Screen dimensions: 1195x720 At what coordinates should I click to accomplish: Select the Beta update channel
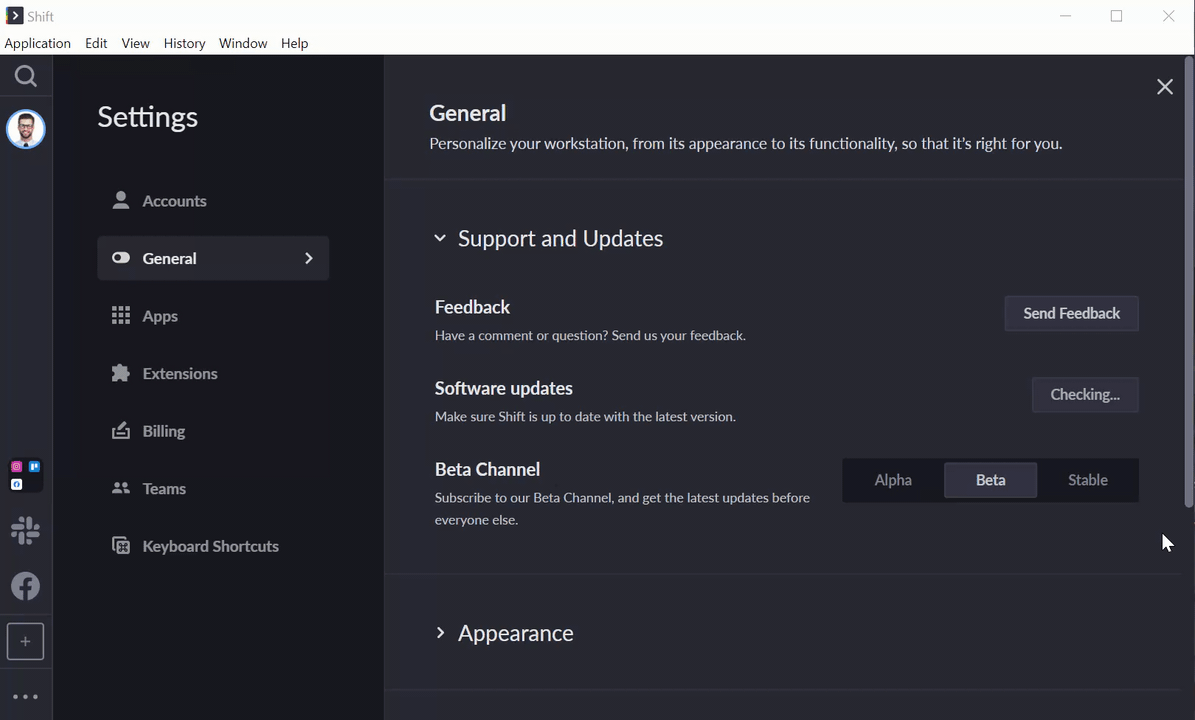click(x=990, y=480)
